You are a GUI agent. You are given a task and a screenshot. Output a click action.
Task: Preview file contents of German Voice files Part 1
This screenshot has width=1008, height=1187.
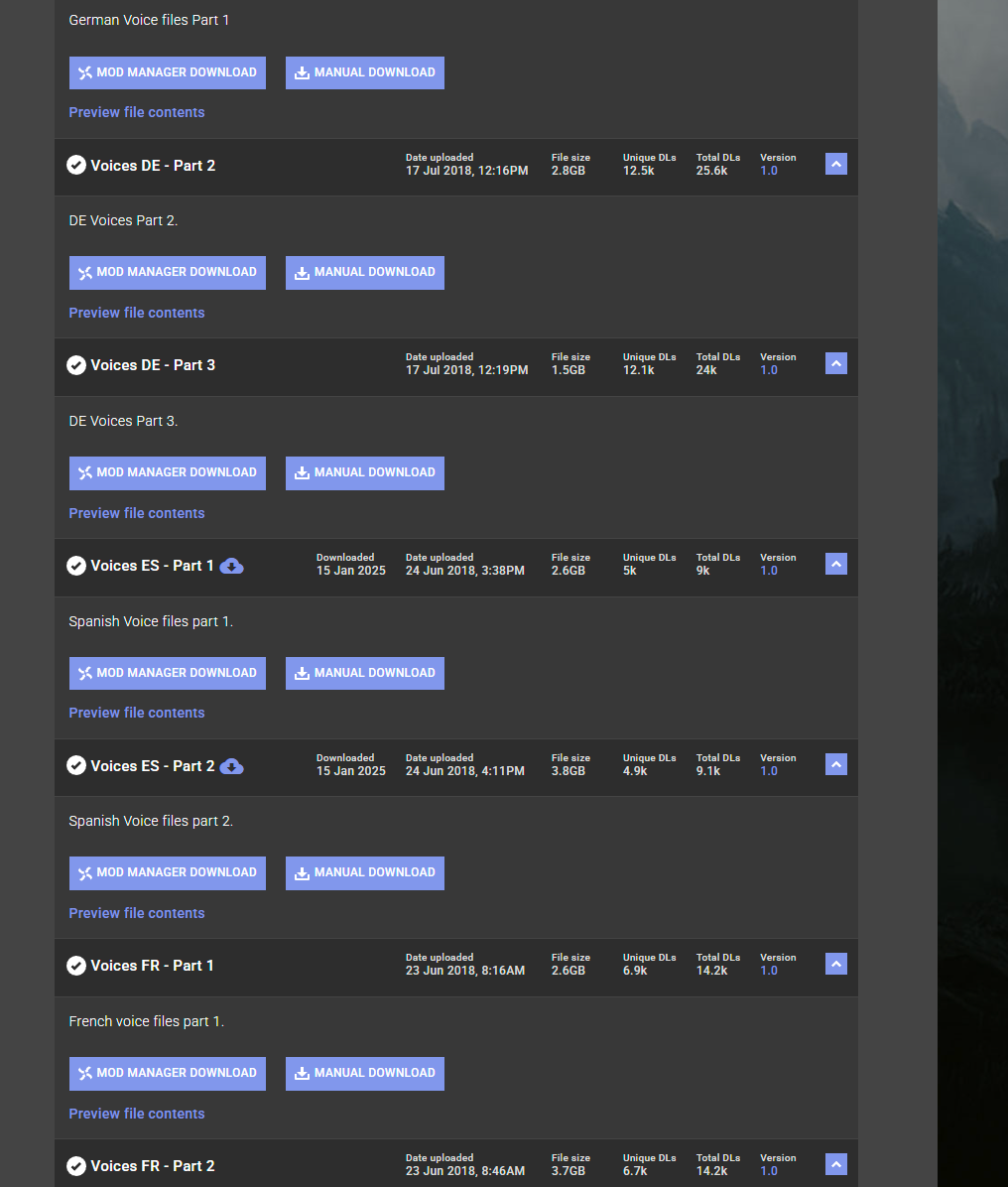137,112
